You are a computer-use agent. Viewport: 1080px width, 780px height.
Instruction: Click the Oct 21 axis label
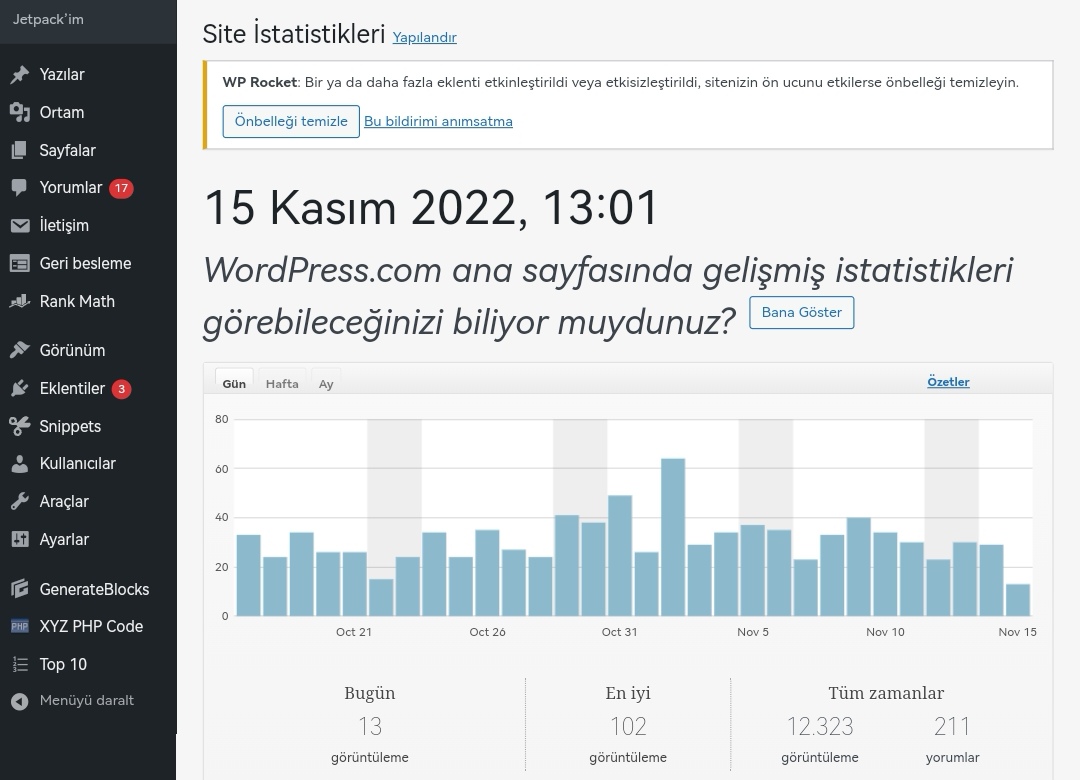click(354, 632)
